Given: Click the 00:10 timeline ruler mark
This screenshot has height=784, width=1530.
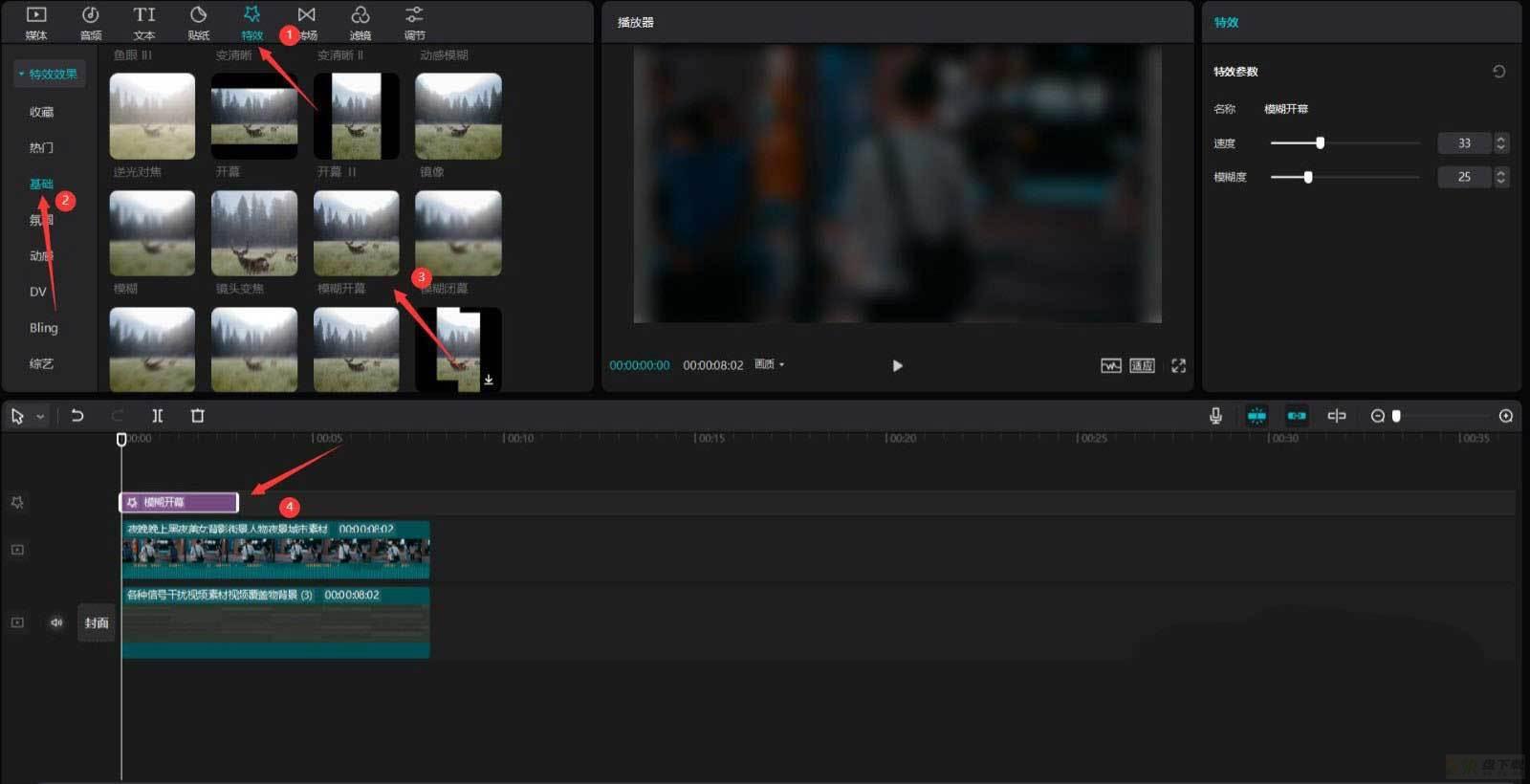Looking at the screenshot, I should coord(519,438).
